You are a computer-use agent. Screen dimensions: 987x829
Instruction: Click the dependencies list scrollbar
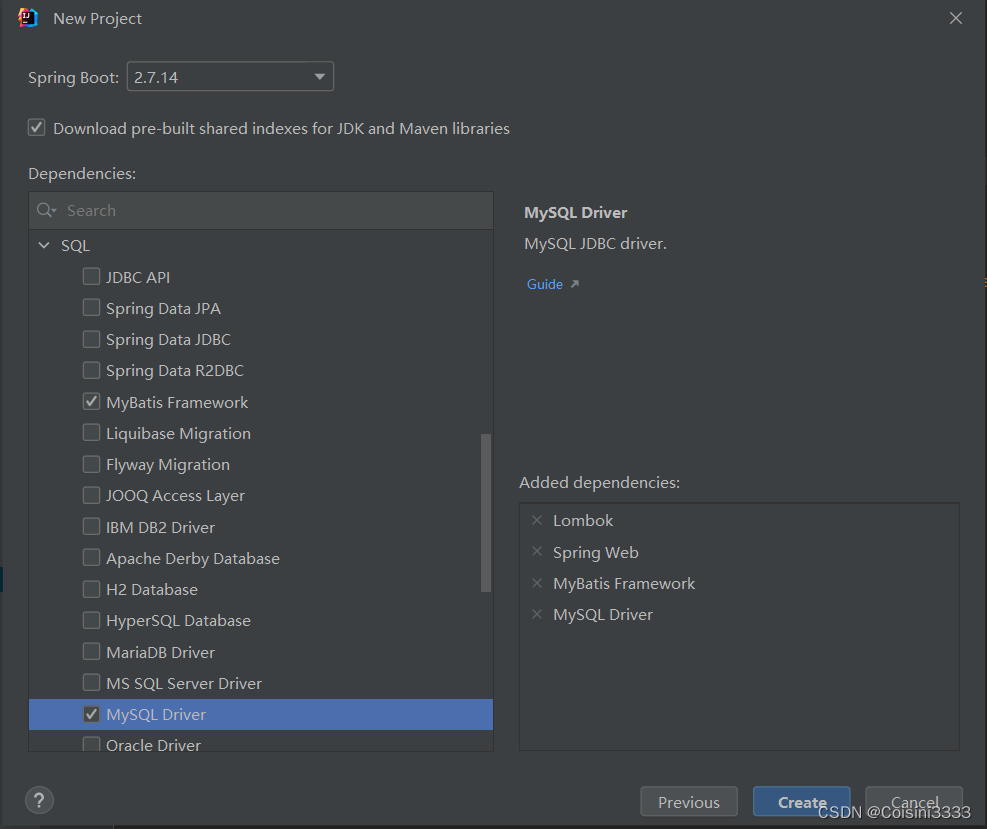[486, 510]
